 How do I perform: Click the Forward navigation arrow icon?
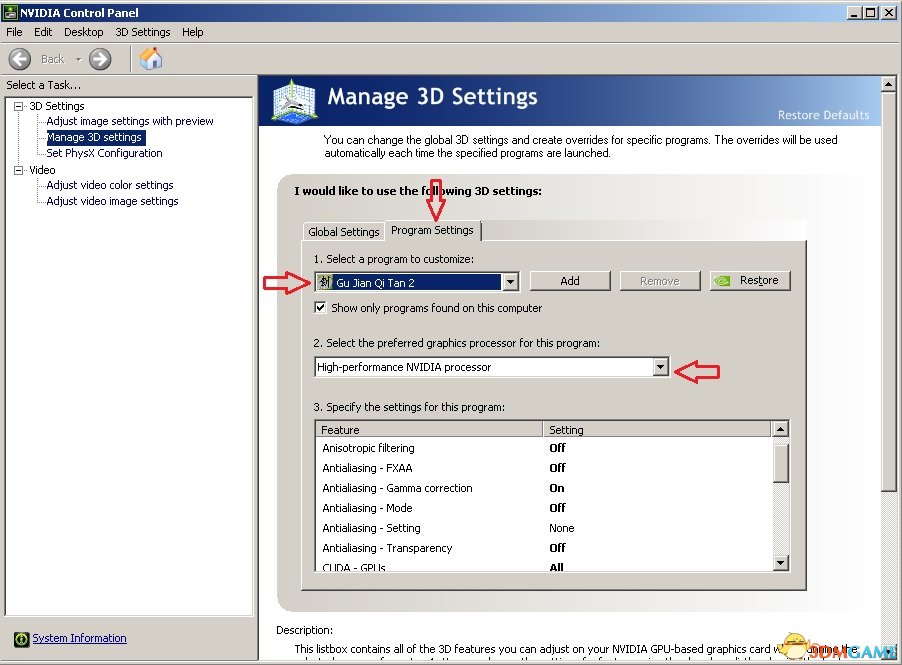pos(100,59)
